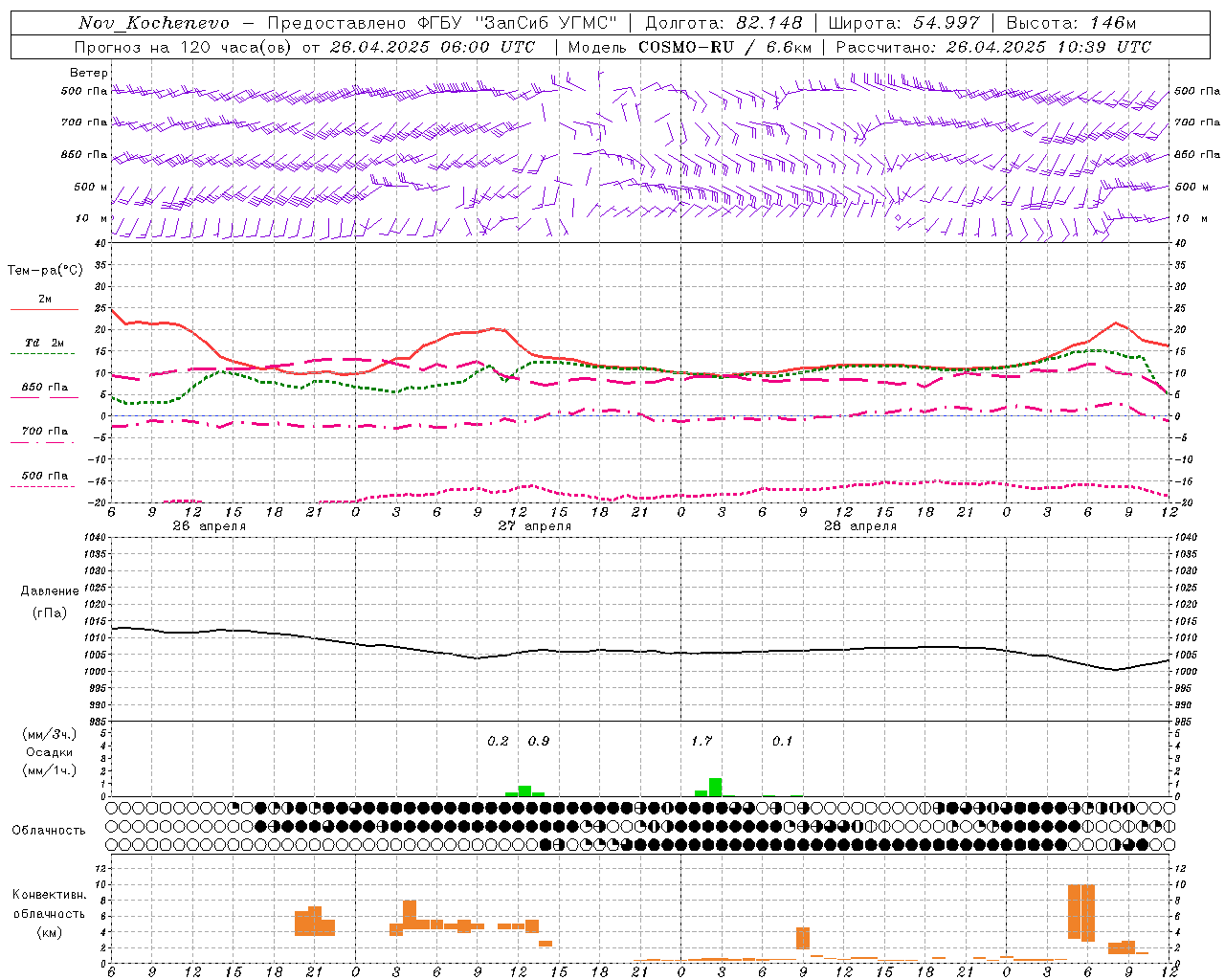The width and height of the screenshot is (1225, 980).
Task: Click the 28 апреля date label
Action: (x=860, y=526)
